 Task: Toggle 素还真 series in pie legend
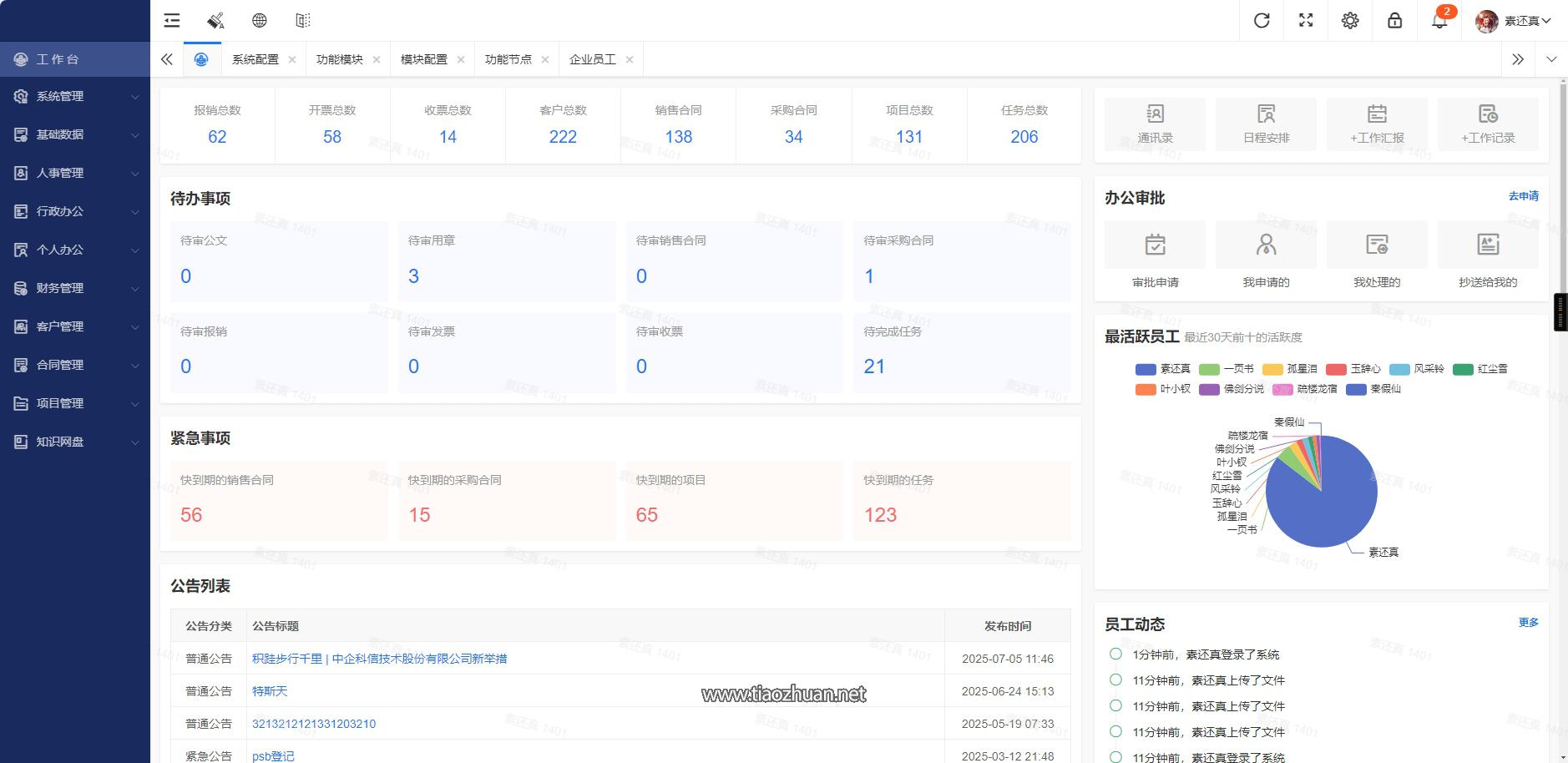click(x=1163, y=369)
